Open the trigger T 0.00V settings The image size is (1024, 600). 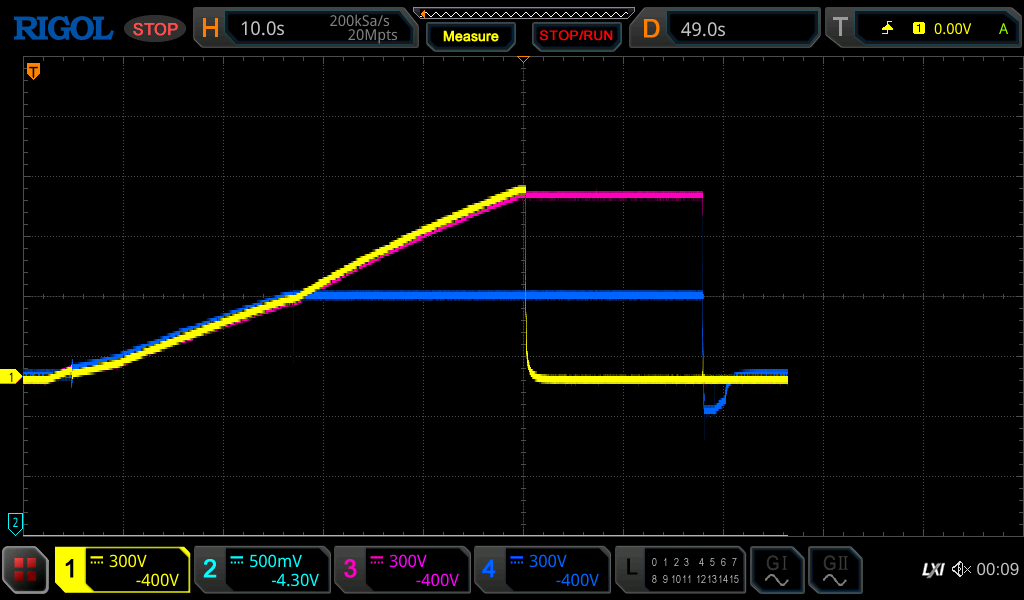922,29
